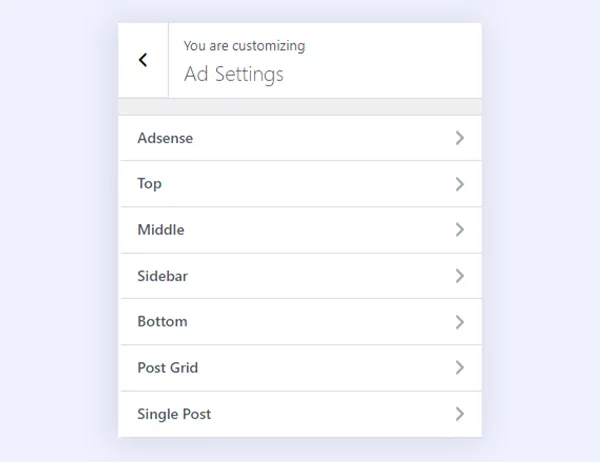The height and width of the screenshot is (462, 600).
Task: Expand Post Grid using its chevron
Action: pos(460,368)
